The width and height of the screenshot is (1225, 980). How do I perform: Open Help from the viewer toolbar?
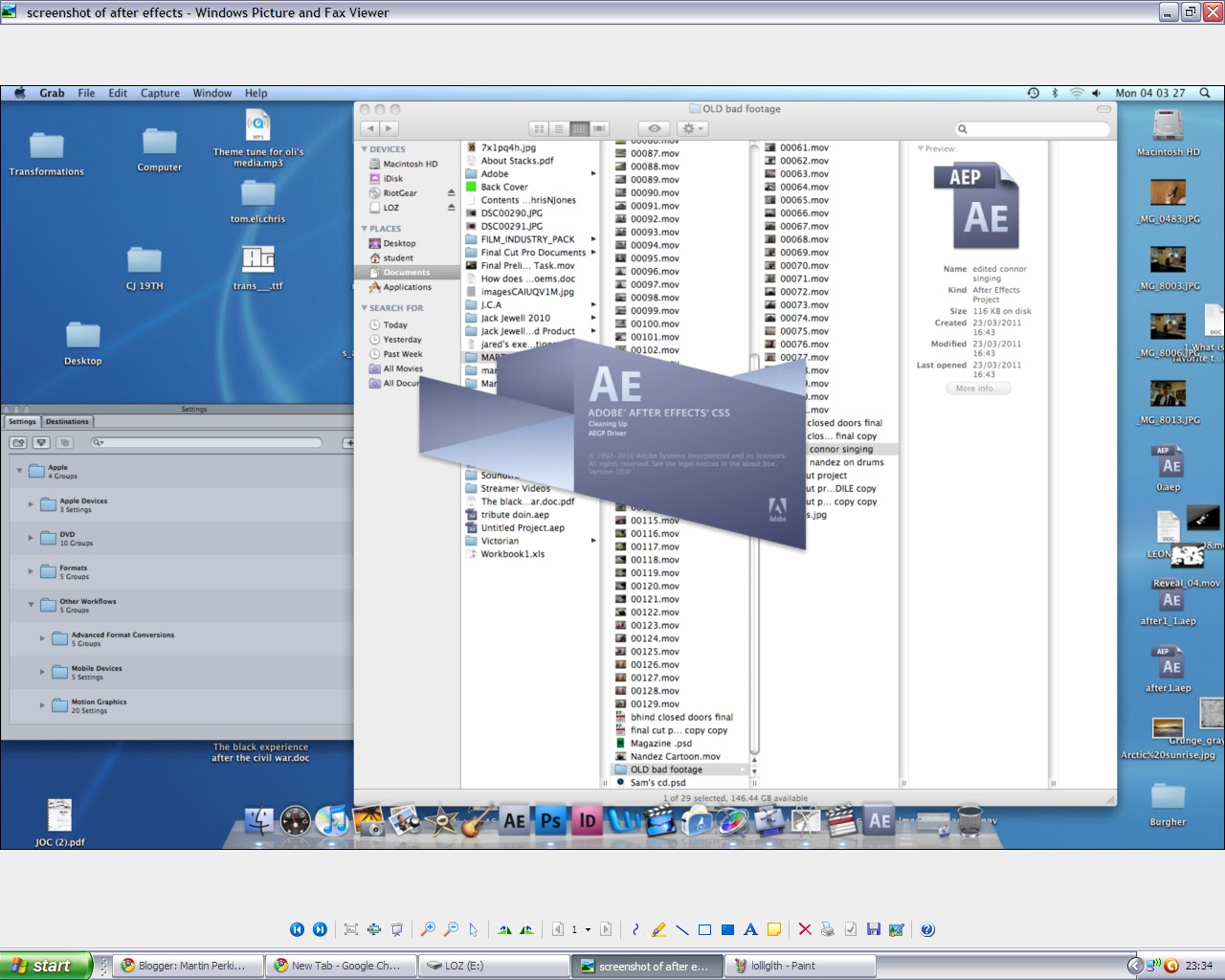(x=927, y=929)
